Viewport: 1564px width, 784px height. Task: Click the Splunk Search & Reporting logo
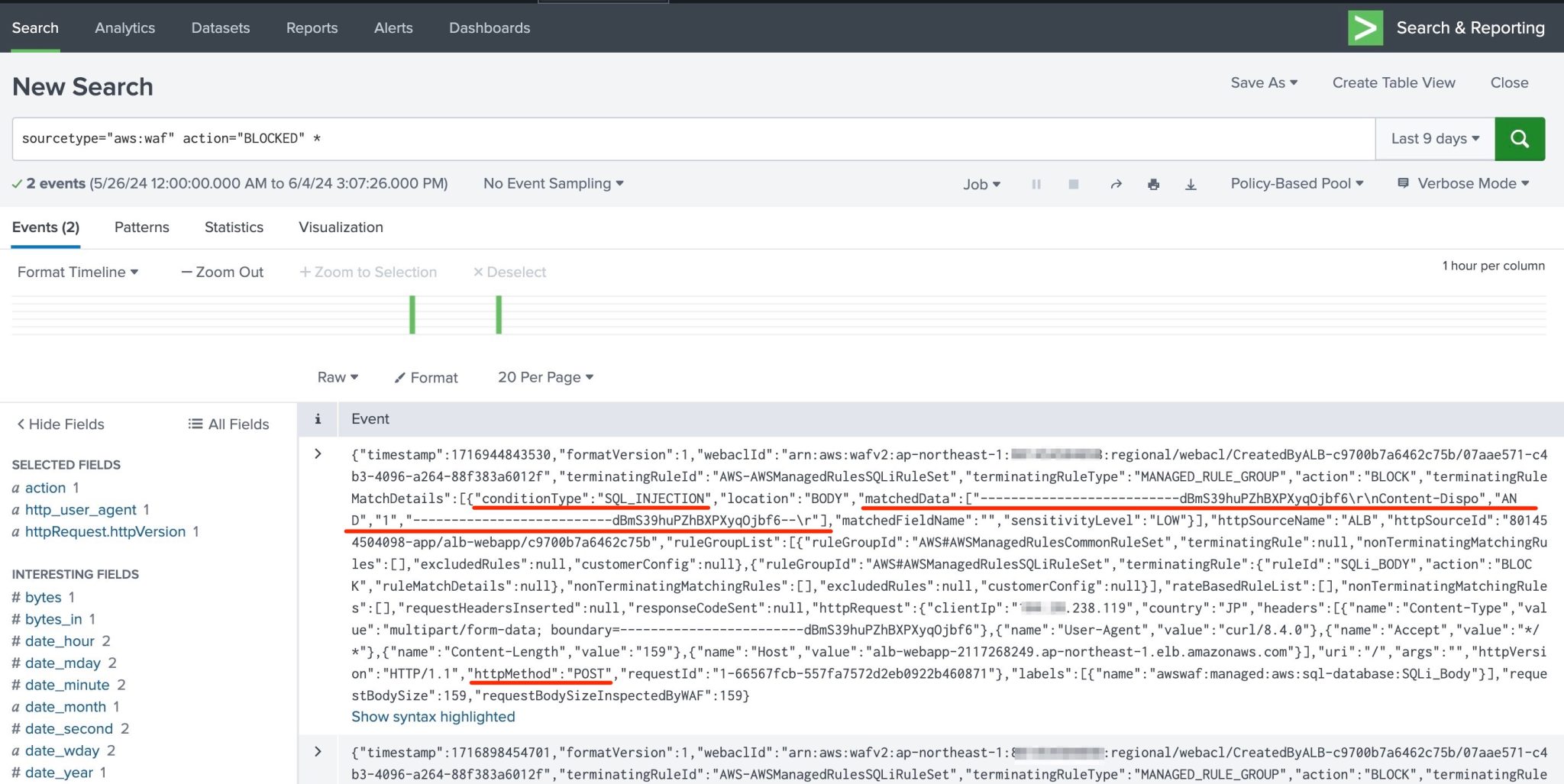tap(1365, 27)
